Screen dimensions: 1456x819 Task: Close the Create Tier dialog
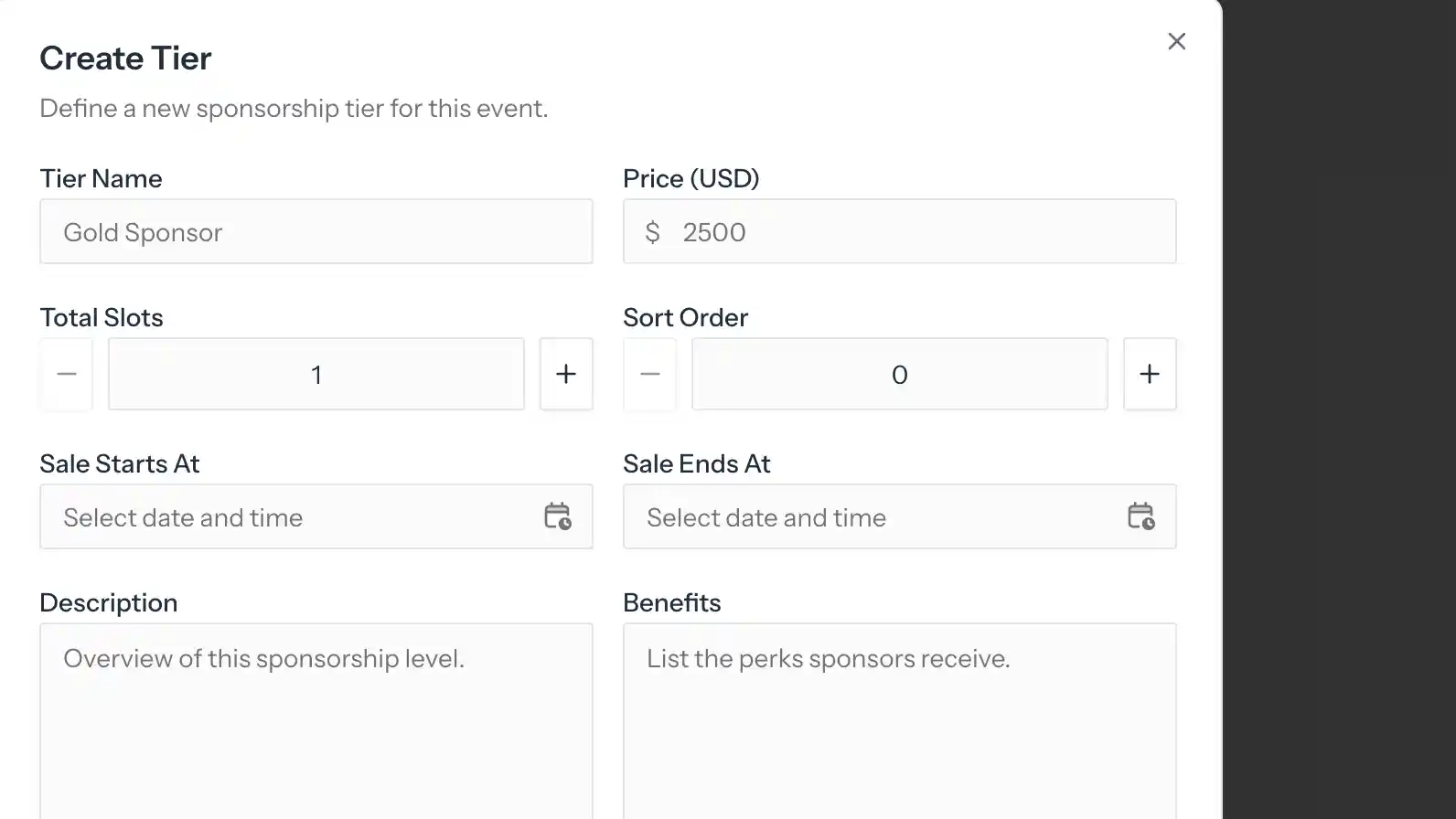1176,41
